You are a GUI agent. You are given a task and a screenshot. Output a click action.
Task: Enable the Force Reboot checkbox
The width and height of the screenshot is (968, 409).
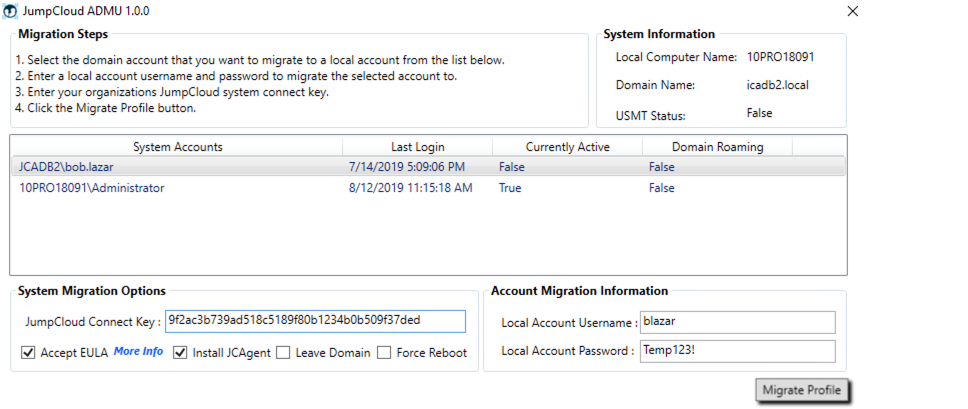tap(384, 353)
